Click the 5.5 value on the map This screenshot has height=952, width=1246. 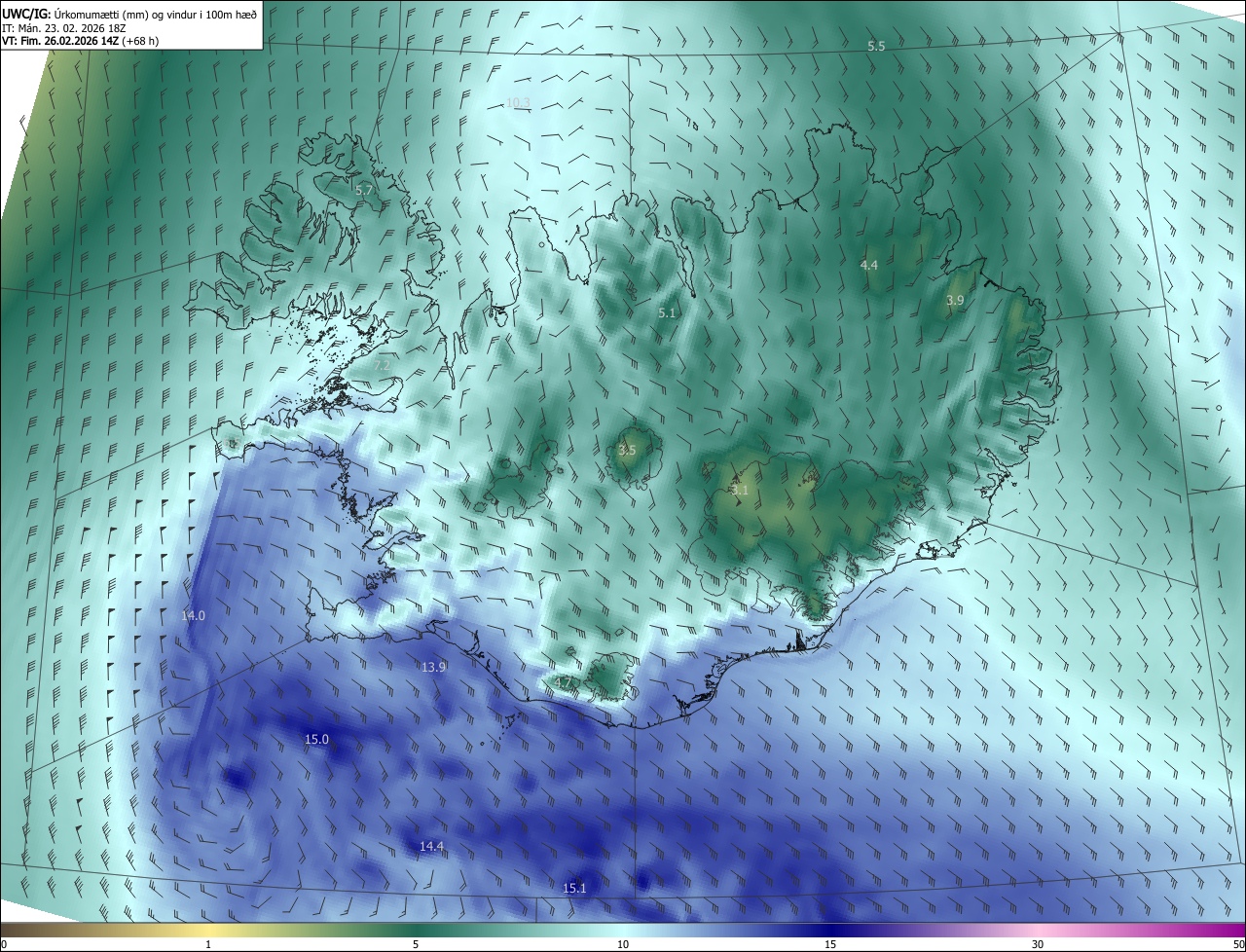point(876,47)
